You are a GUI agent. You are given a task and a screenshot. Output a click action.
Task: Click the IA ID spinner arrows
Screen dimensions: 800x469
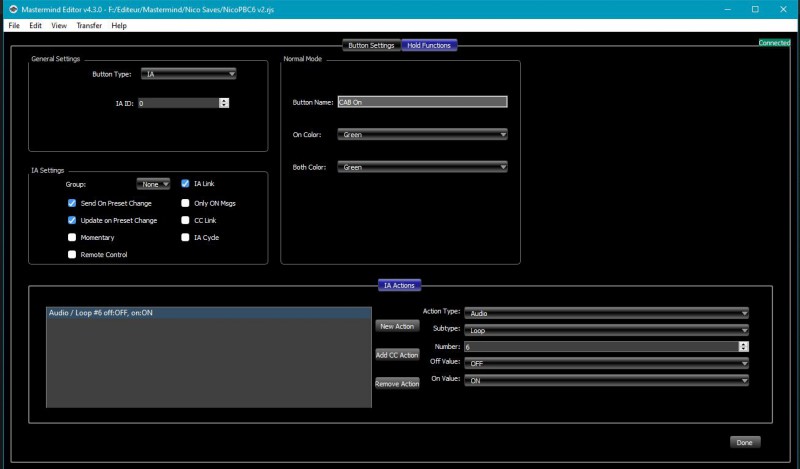(x=223, y=102)
